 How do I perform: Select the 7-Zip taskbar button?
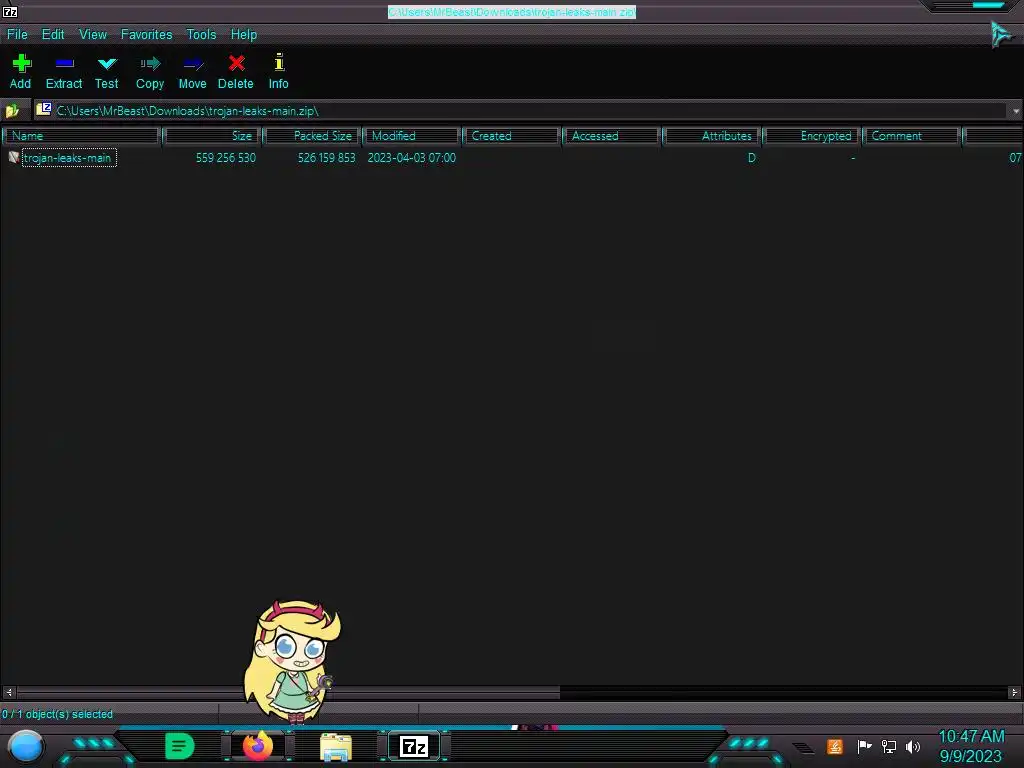(414, 746)
